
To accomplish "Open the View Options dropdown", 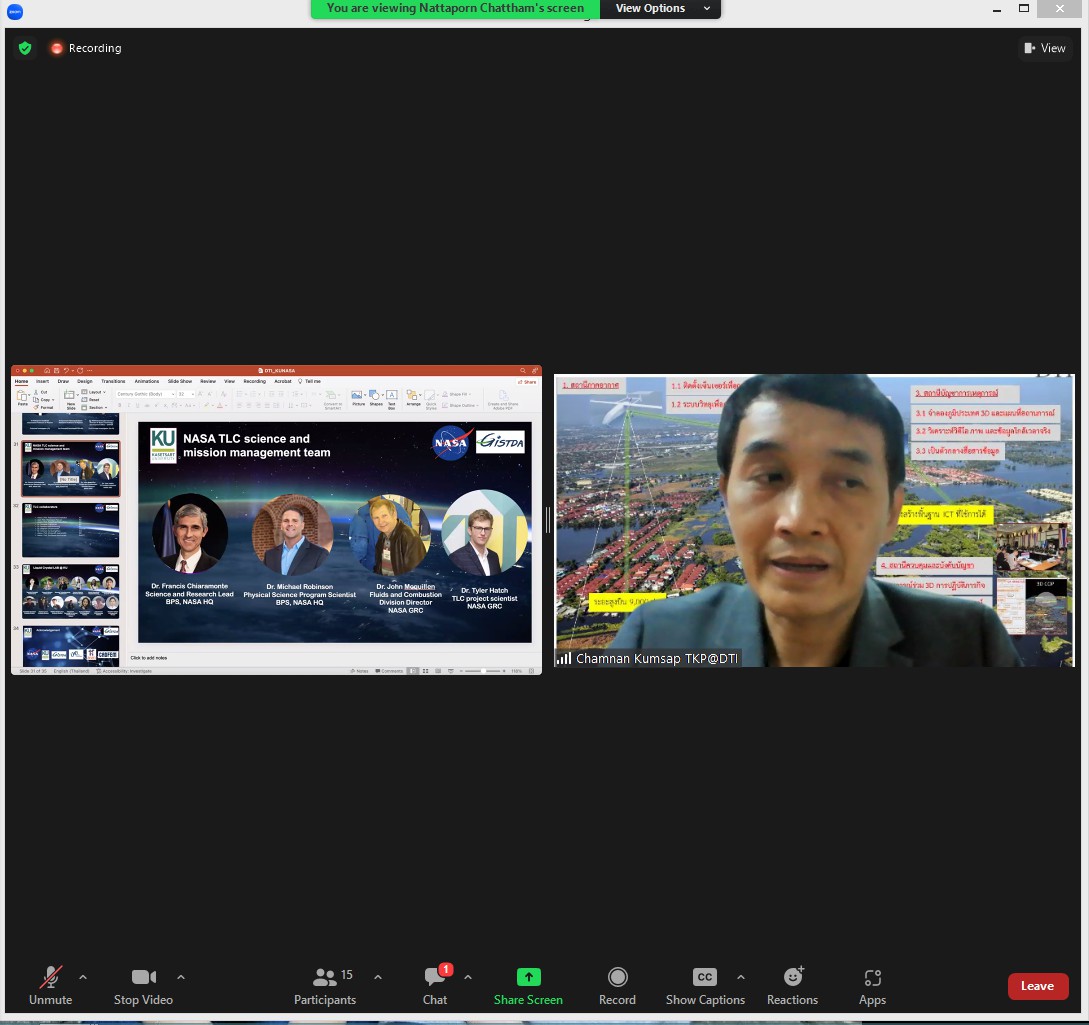I will tap(660, 8).
